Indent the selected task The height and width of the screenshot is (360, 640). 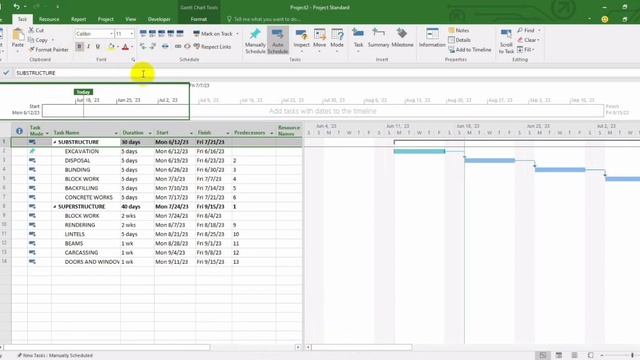pyautogui.click(x=153, y=47)
